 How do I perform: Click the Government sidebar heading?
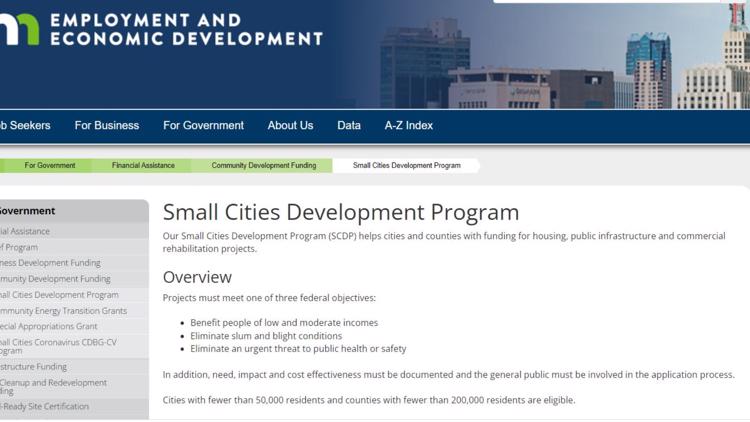pyautogui.click(x=27, y=211)
